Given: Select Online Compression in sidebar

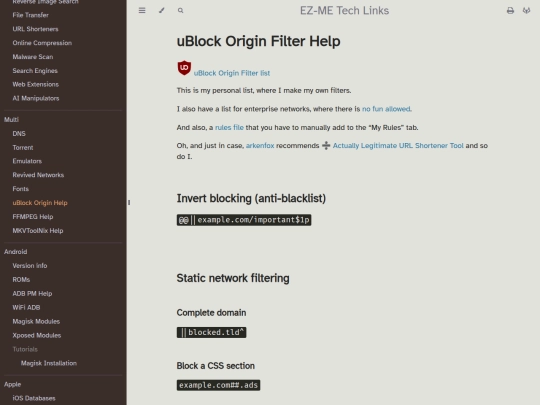Looking at the screenshot, I should (42, 43).
